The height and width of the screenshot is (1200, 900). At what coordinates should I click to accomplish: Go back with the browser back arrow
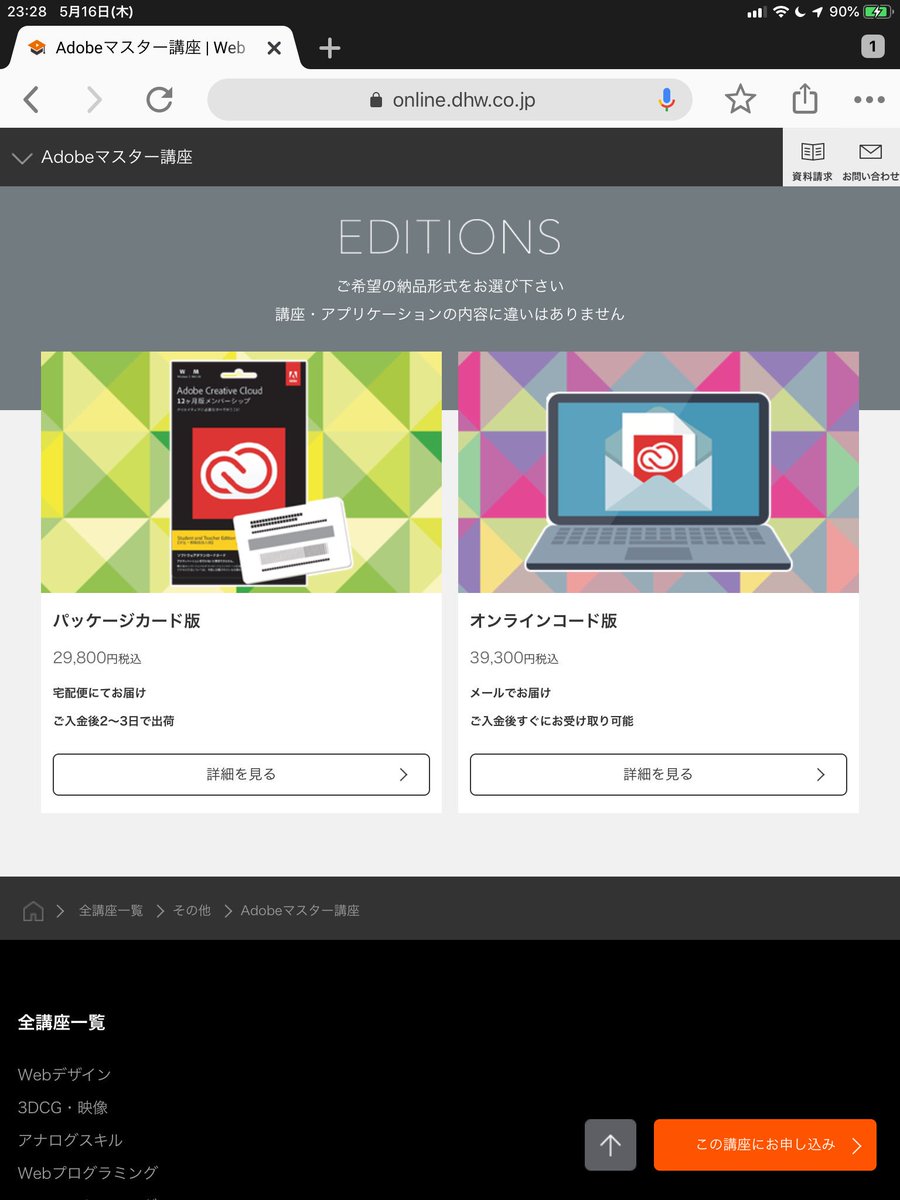click(x=32, y=99)
